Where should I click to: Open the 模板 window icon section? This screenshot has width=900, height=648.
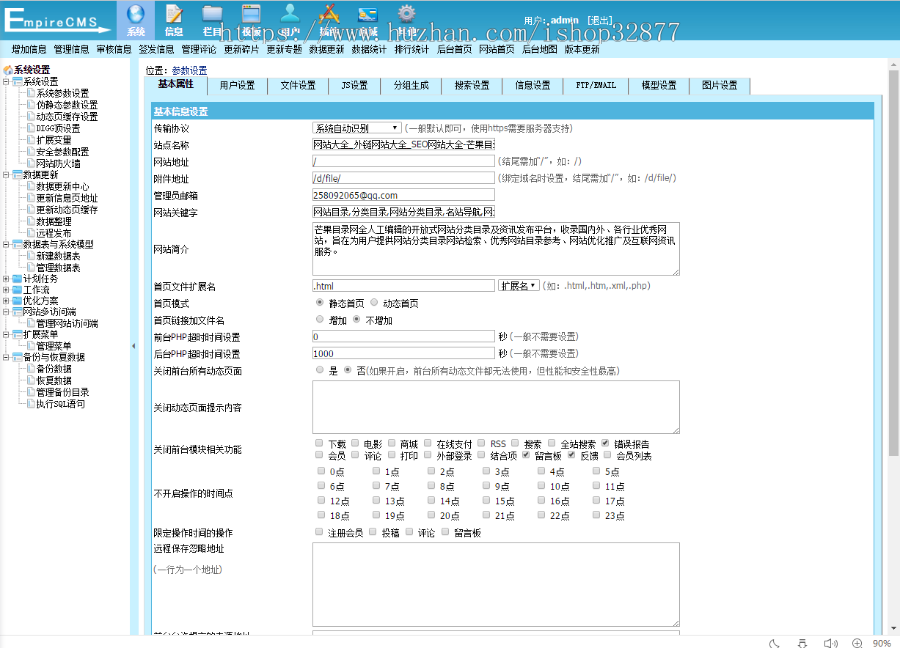[251, 20]
